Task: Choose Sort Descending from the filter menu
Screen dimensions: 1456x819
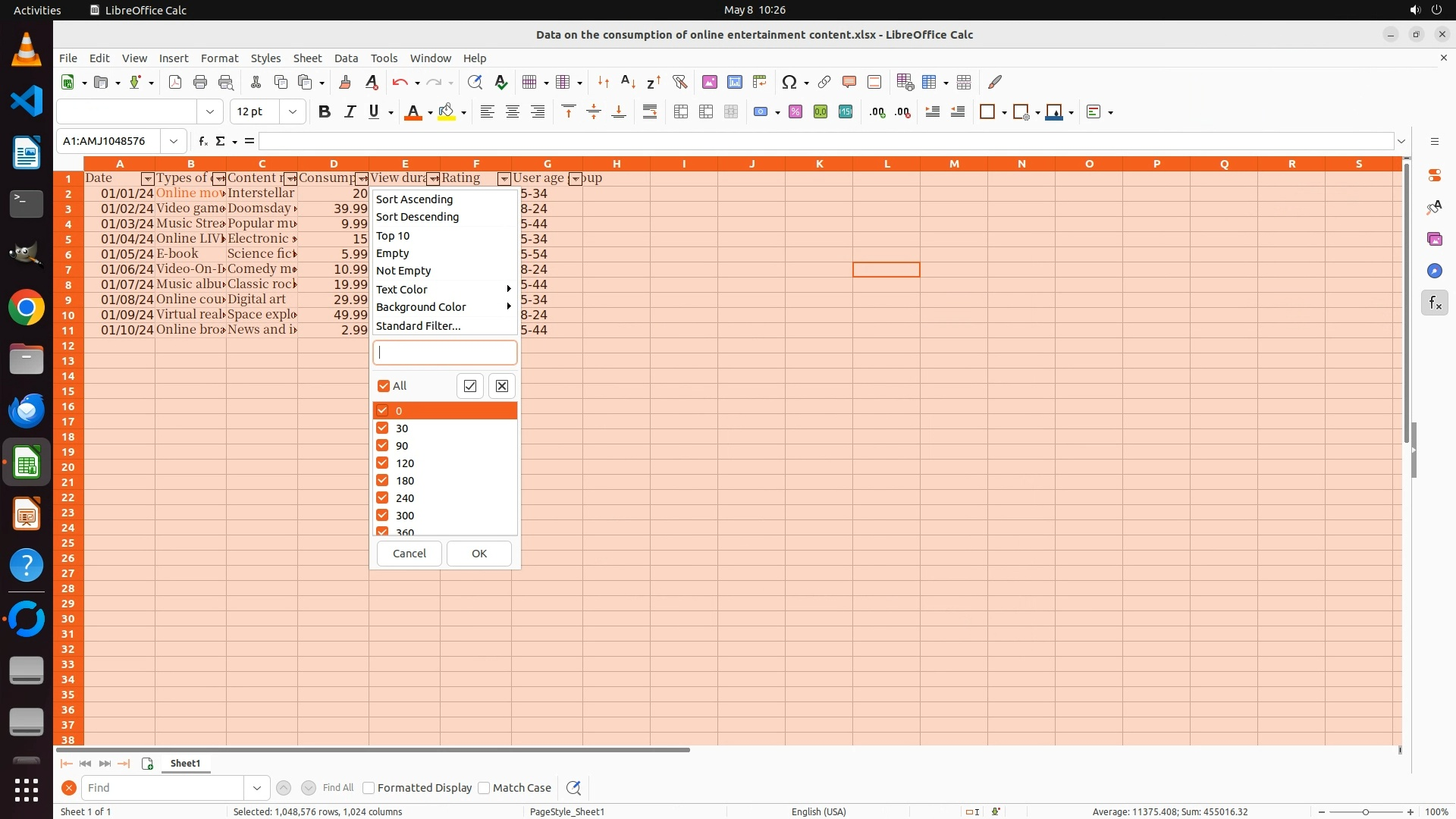Action: point(417,217)
